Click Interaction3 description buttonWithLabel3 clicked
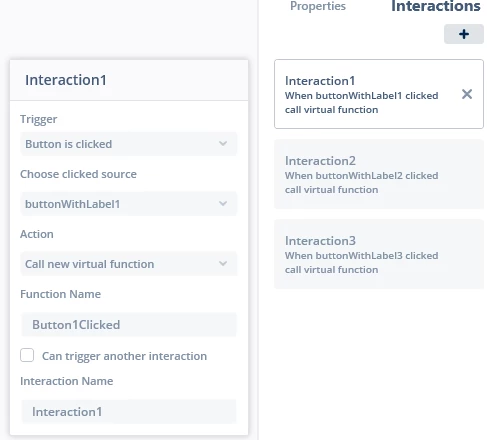This screenshot has width=487, height=440. tap(361, 256)
